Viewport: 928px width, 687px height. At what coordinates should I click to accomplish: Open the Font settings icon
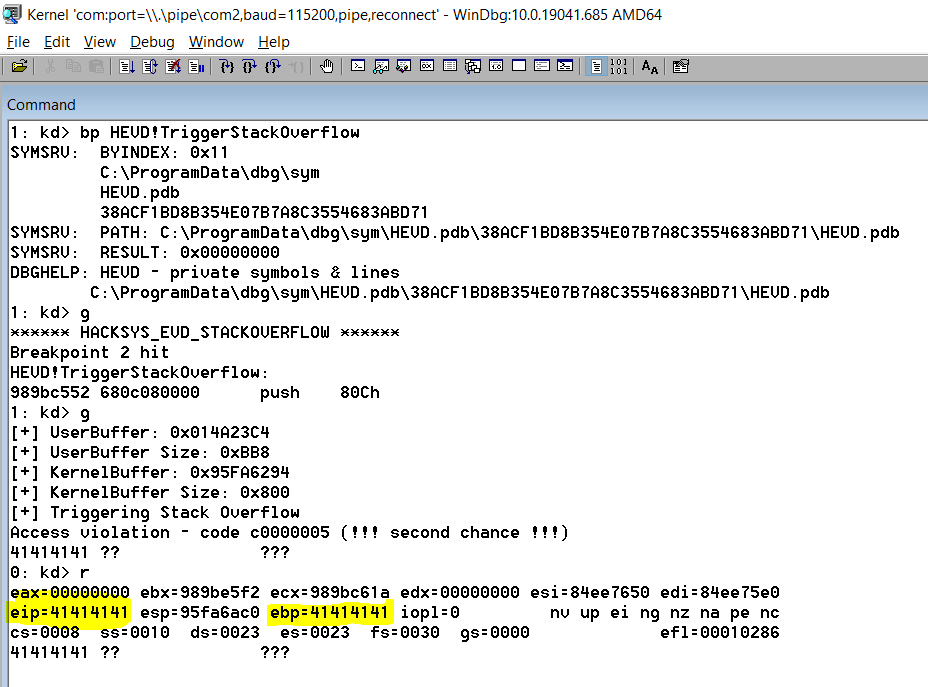(x=650, y=66)
